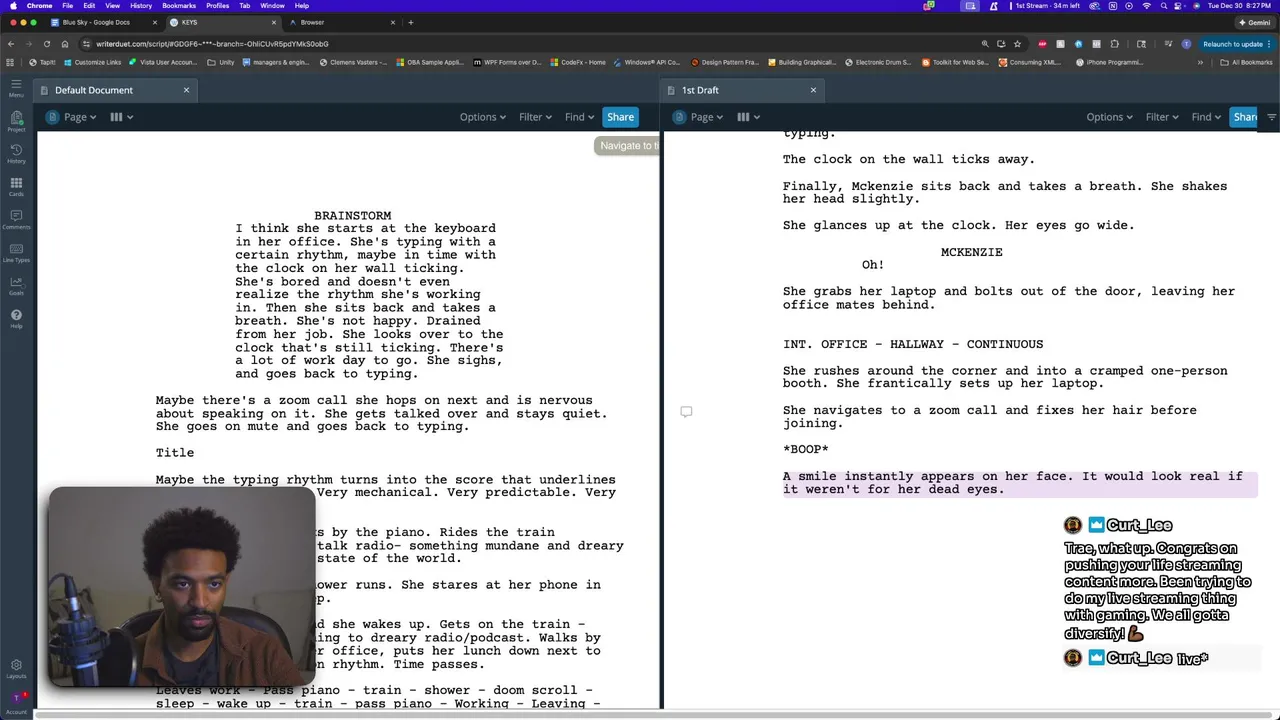
Task: Click the Navigate to tooltip button
Action: coord(628,146)
